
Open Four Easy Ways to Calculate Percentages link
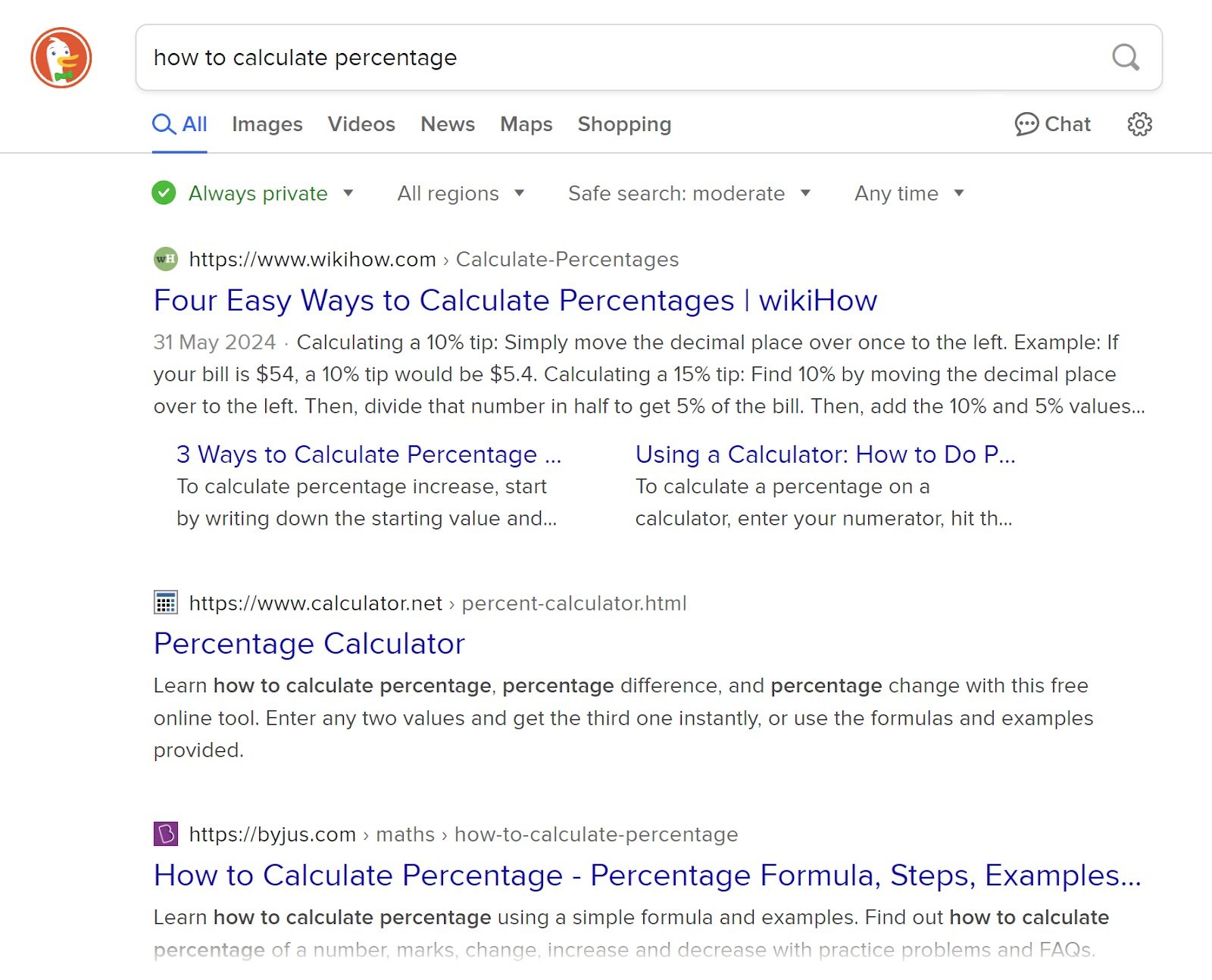click(515, 301)
